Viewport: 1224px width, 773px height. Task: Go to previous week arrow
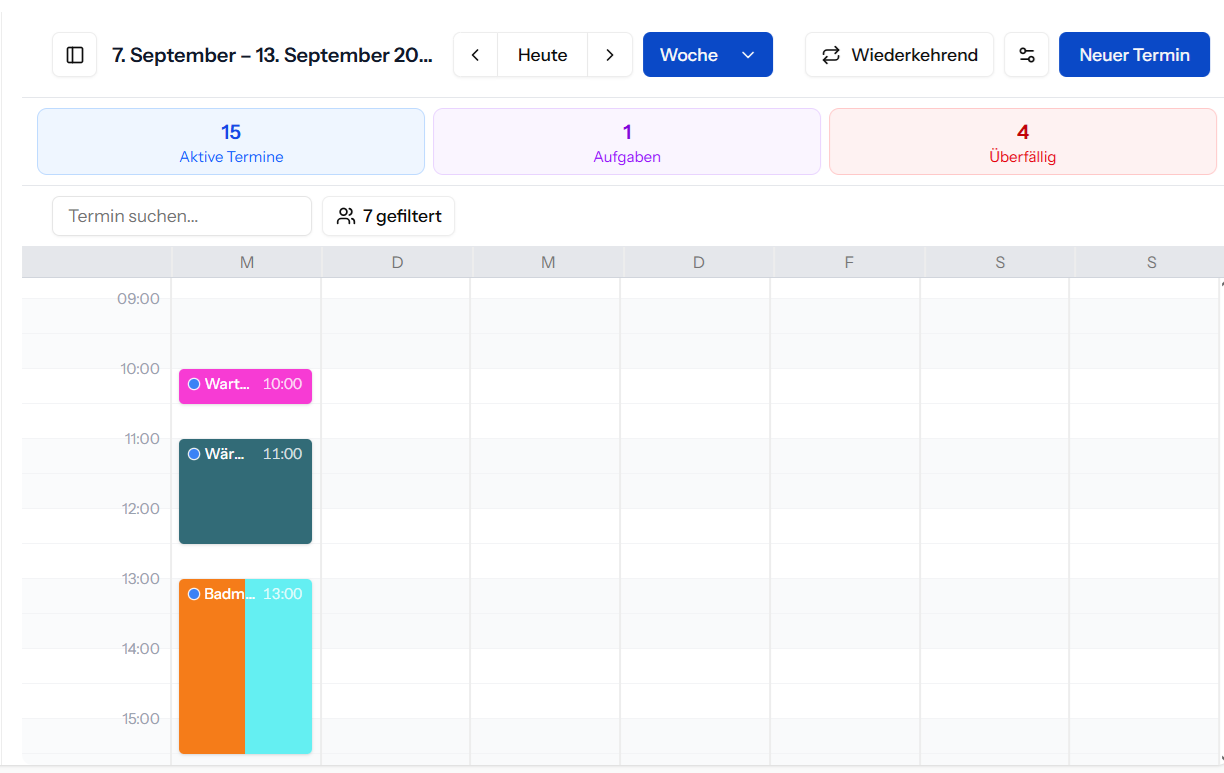(x=476, y=55)
